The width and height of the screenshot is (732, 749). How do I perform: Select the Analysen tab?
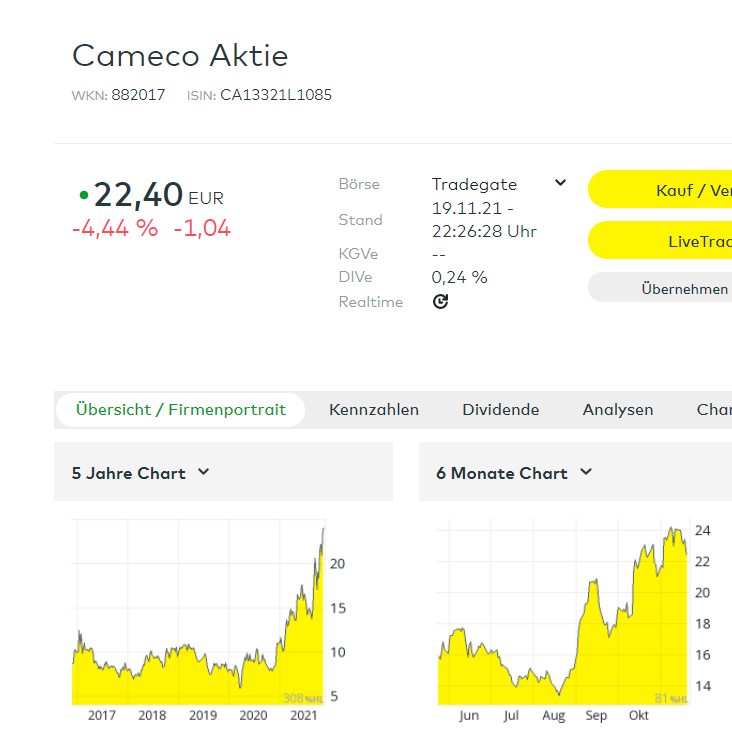[x=618, y=410]
